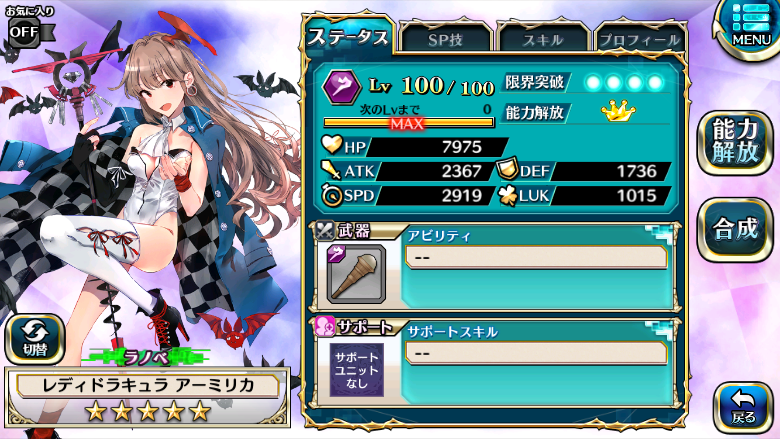Select the ステータス tab

[348, 37]
